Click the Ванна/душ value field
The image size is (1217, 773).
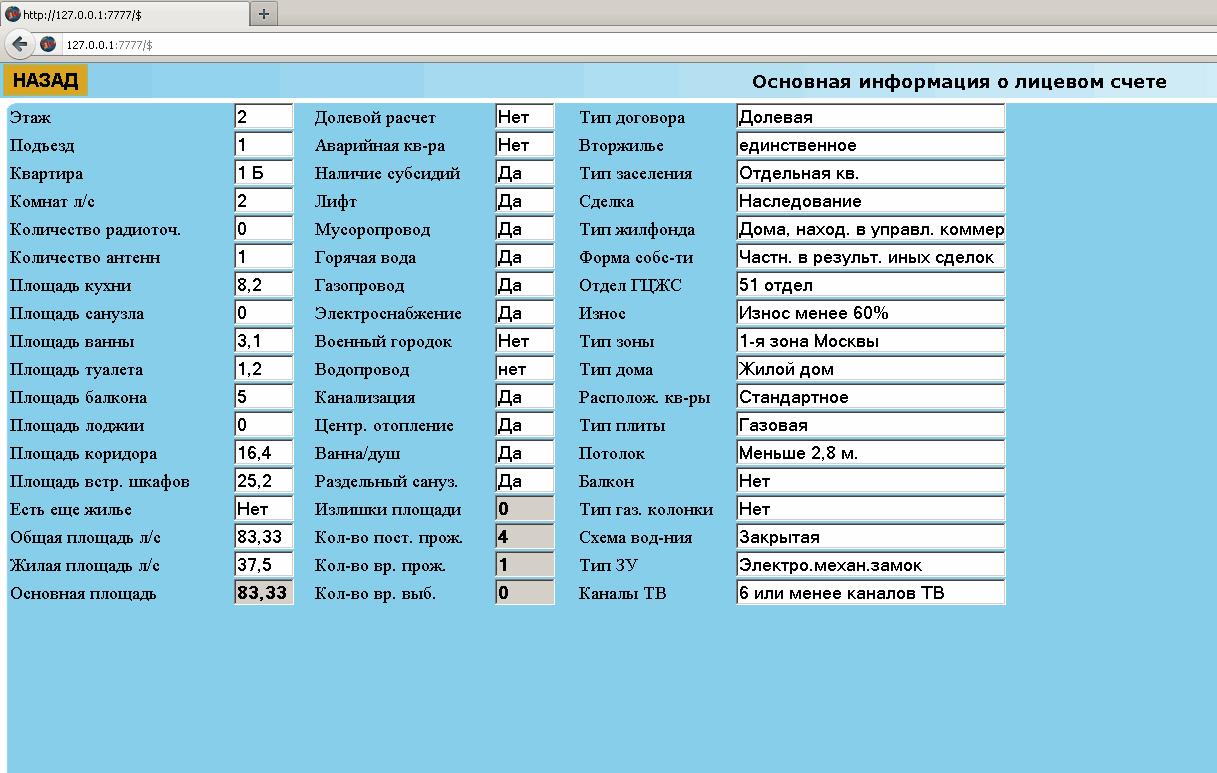[525, 453]
